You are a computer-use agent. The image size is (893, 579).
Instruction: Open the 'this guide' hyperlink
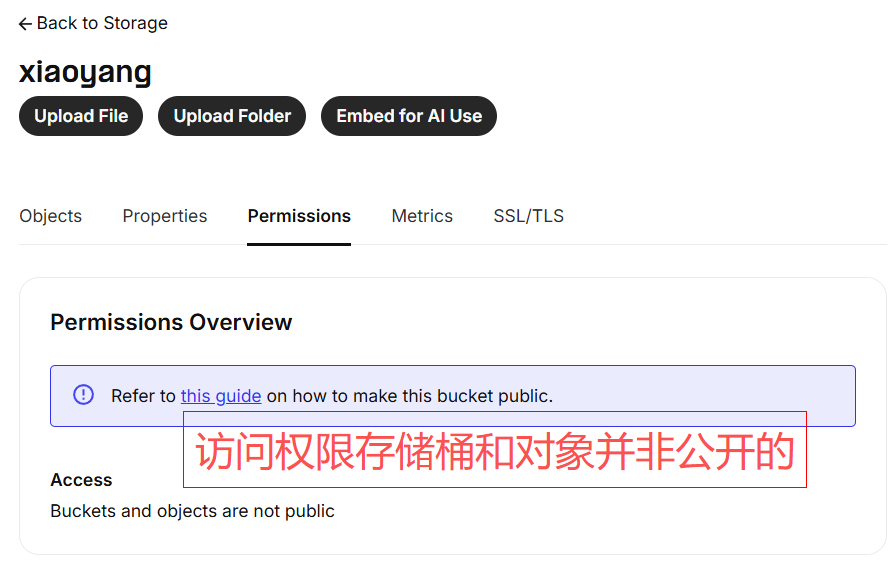[x=221, y=396]
